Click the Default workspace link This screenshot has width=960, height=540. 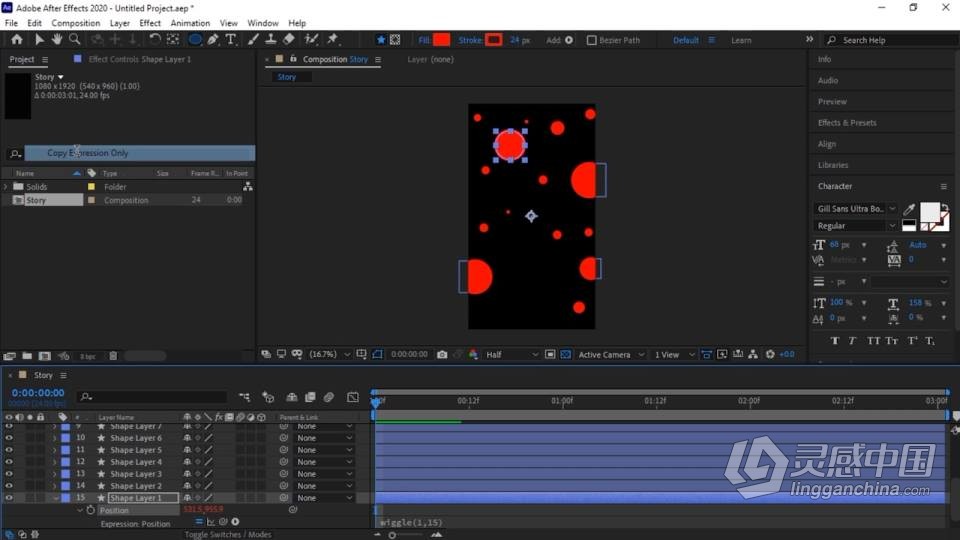click(x=686, y=40)
